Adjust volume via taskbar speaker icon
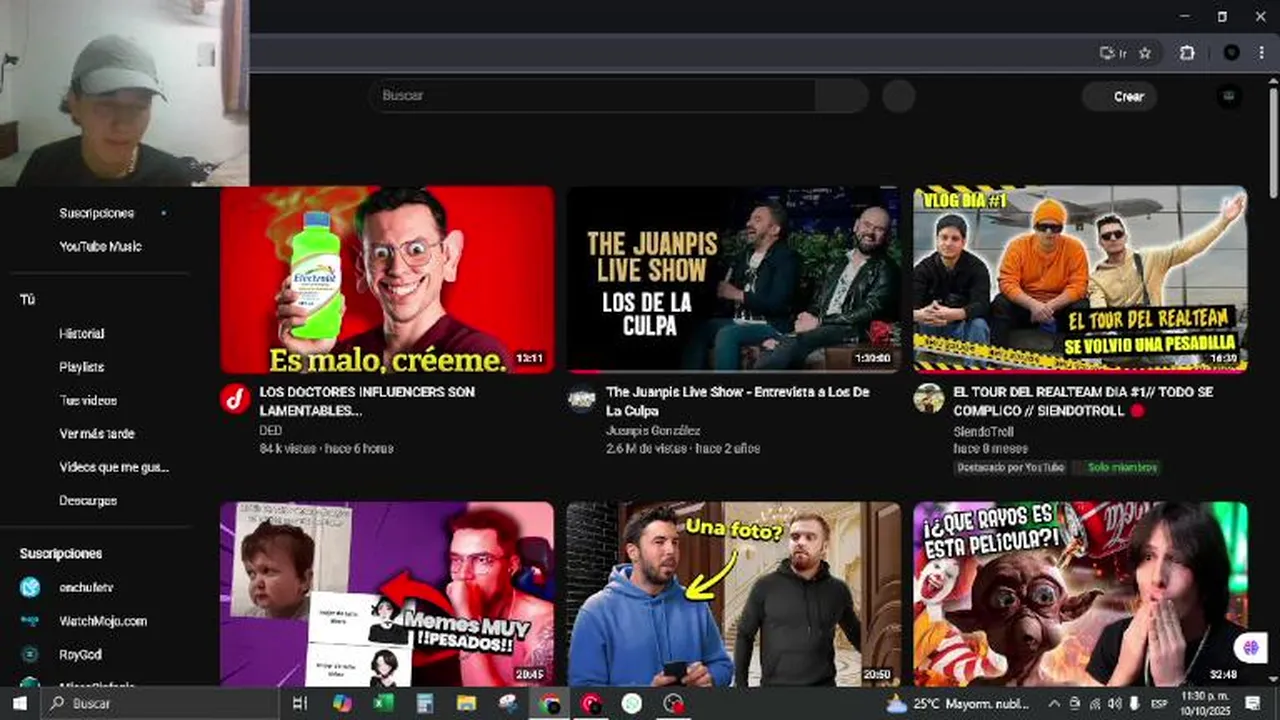The height and width of the screenshot is (720, 1280). tap(1114, 704)
